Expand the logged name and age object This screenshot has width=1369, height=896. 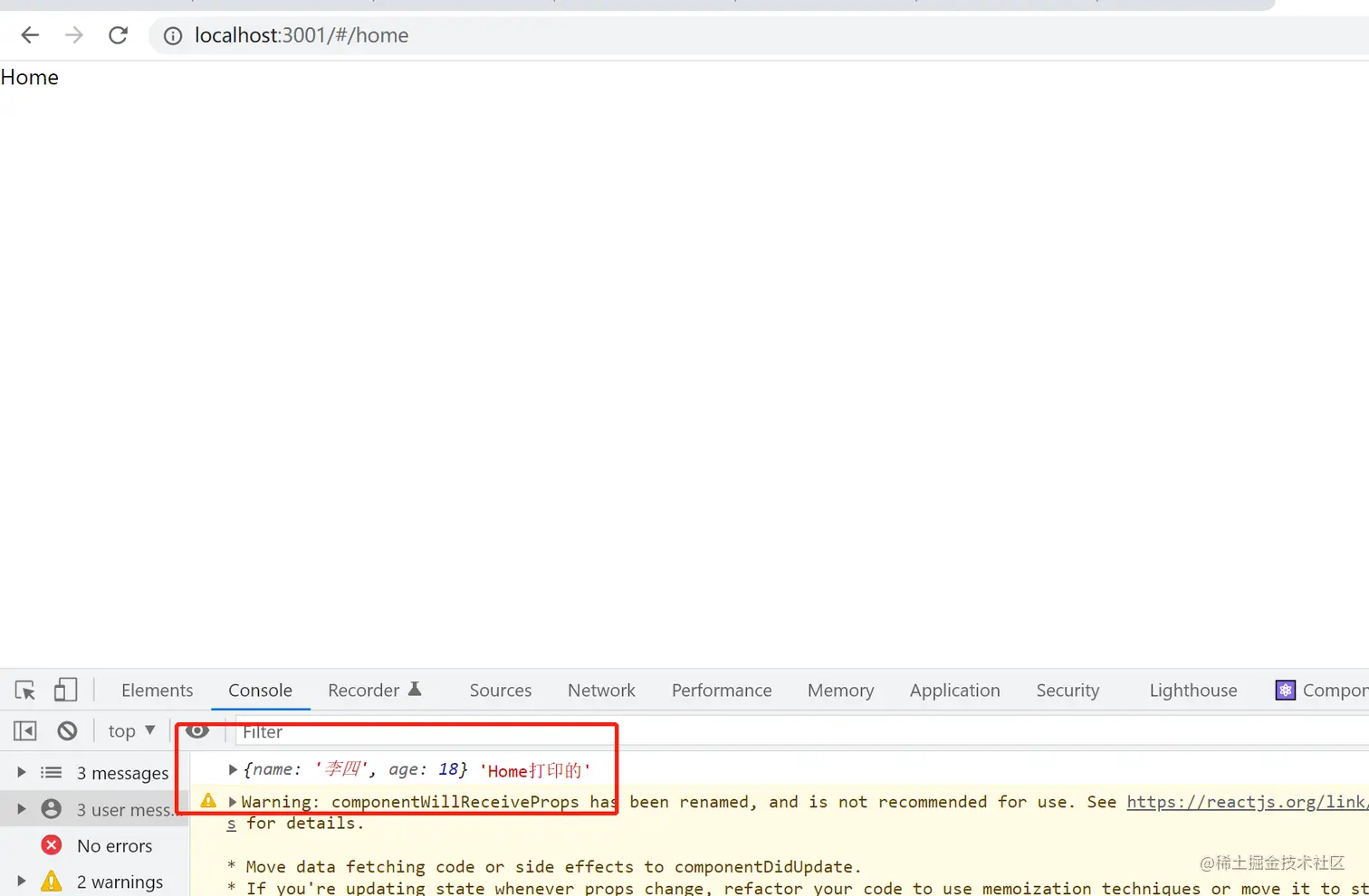click(x=233, y=769)
